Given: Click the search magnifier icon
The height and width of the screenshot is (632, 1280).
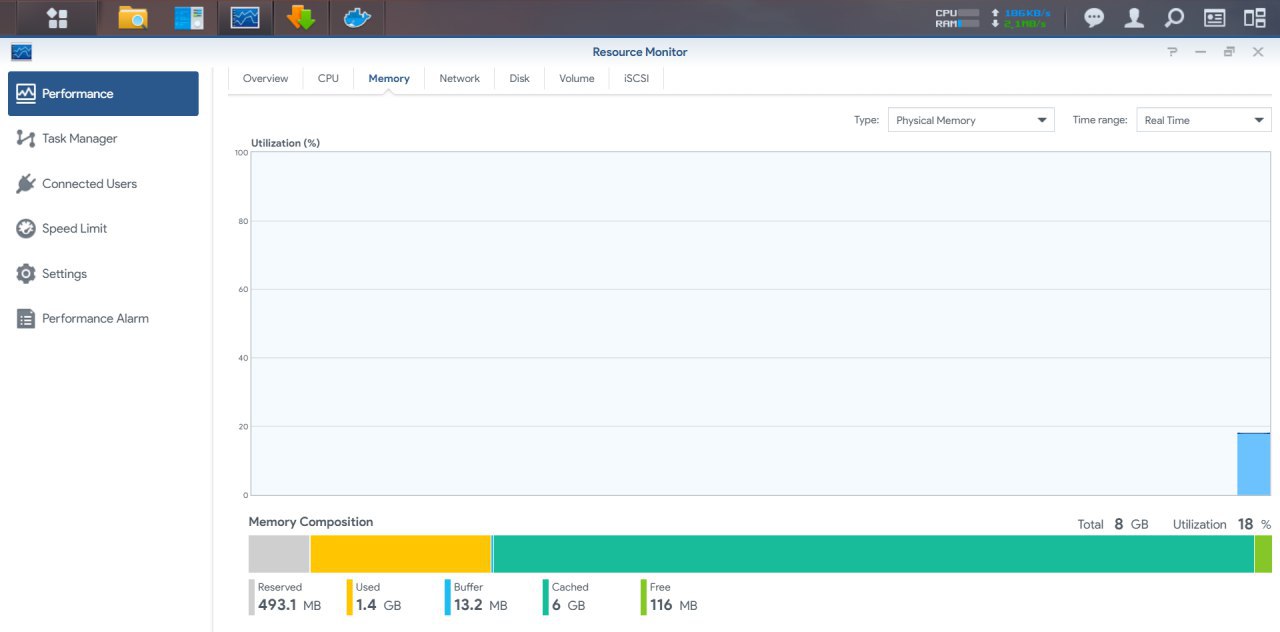Looking at the screenshot, I should click(1174, 18).
